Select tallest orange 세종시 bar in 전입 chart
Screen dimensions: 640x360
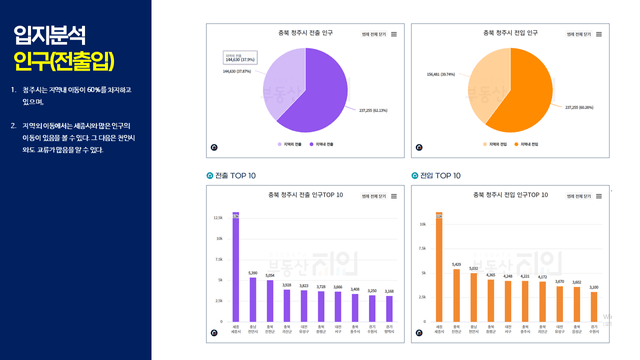point(439,267)
